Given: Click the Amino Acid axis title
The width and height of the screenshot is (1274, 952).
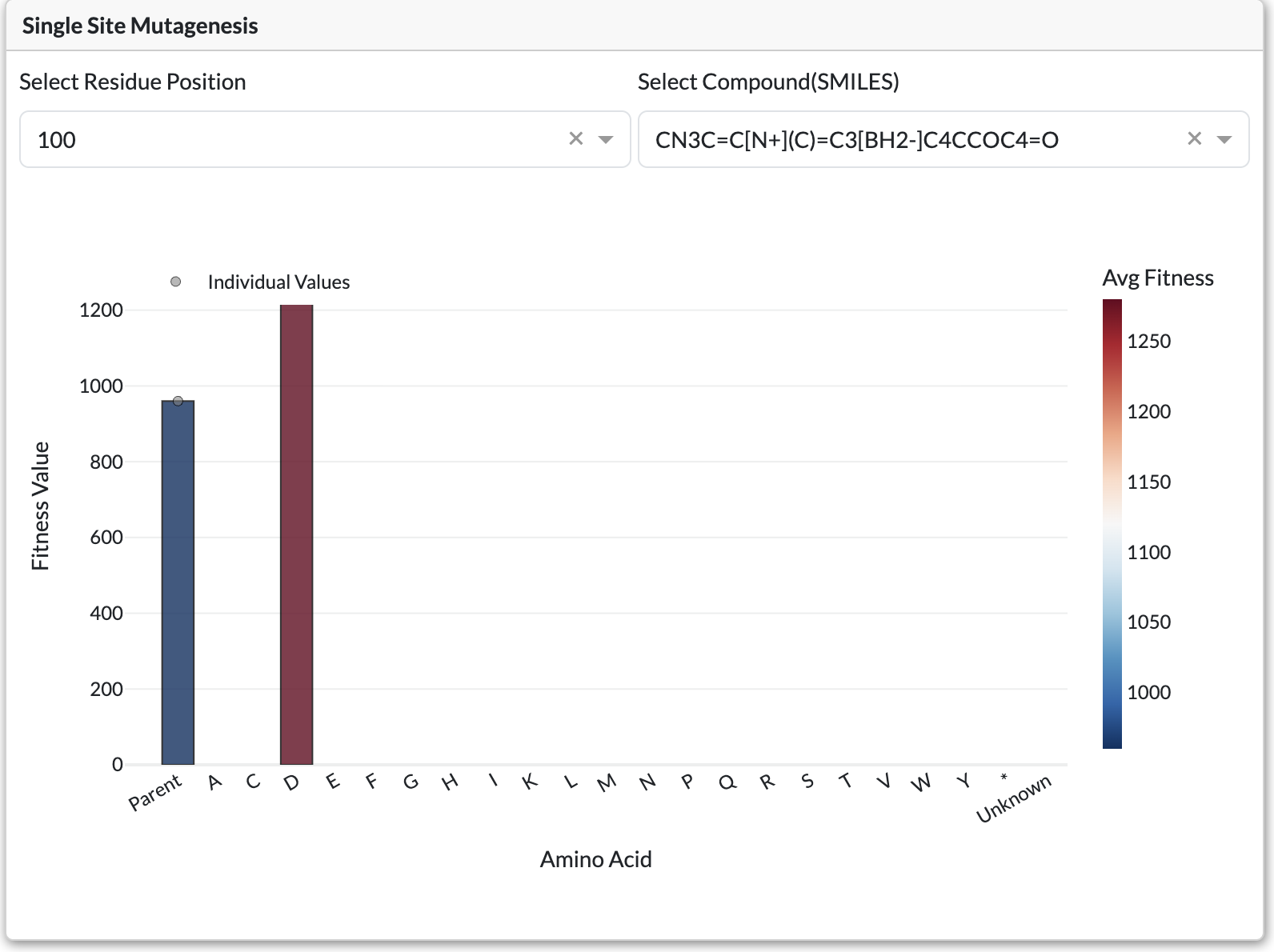Looking at the screenshot, I should coord(595,859).
